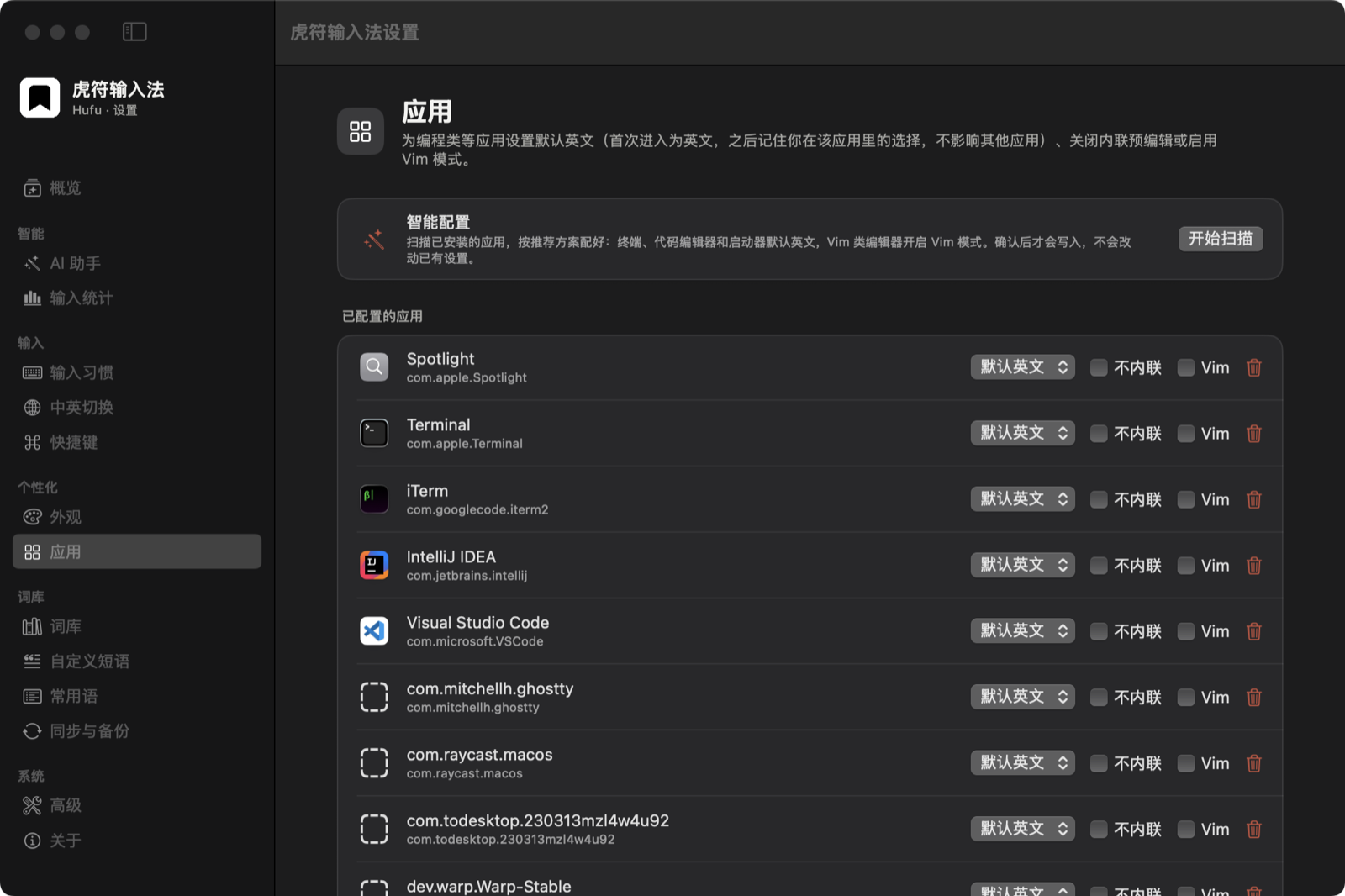Enable 不内联 for Spotlight
The image size is (1345, 896).
1099,367
